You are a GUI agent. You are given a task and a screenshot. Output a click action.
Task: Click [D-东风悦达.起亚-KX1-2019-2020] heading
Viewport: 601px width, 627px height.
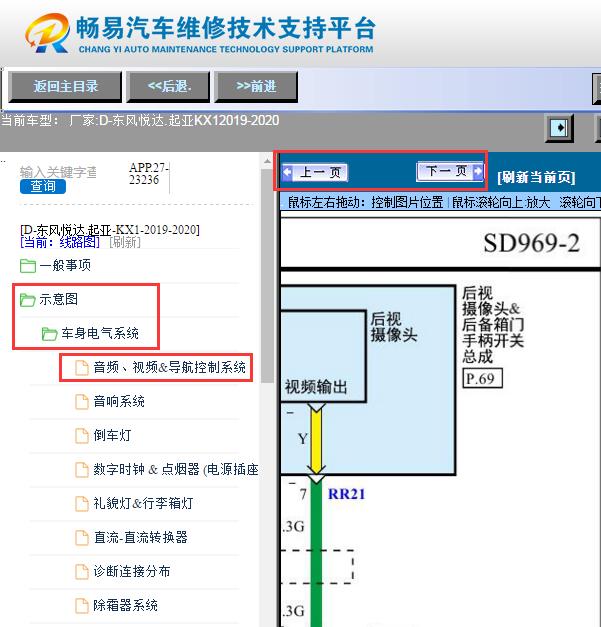[110, 230]
